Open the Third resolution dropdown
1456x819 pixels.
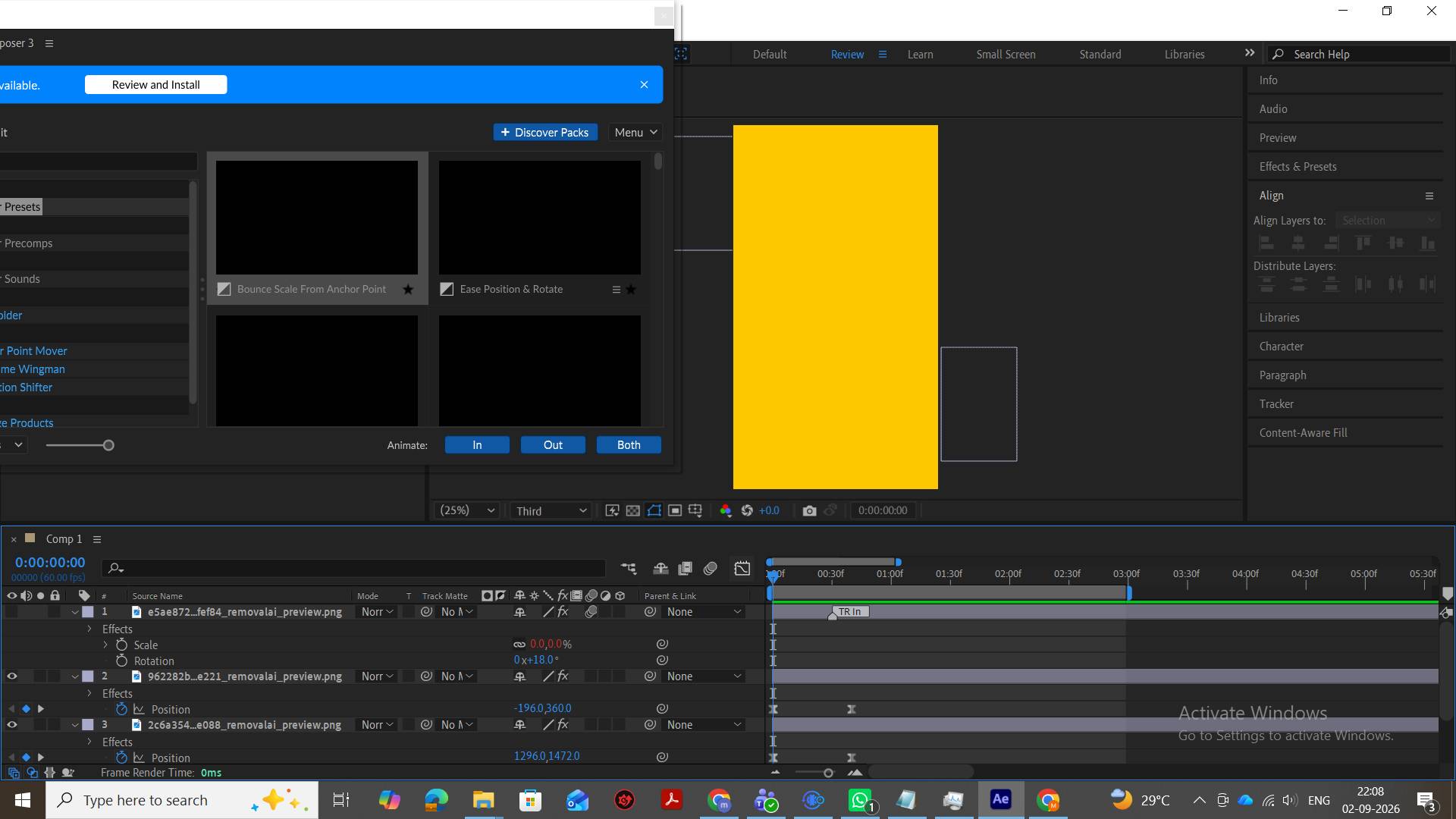(x=551, y=511)
